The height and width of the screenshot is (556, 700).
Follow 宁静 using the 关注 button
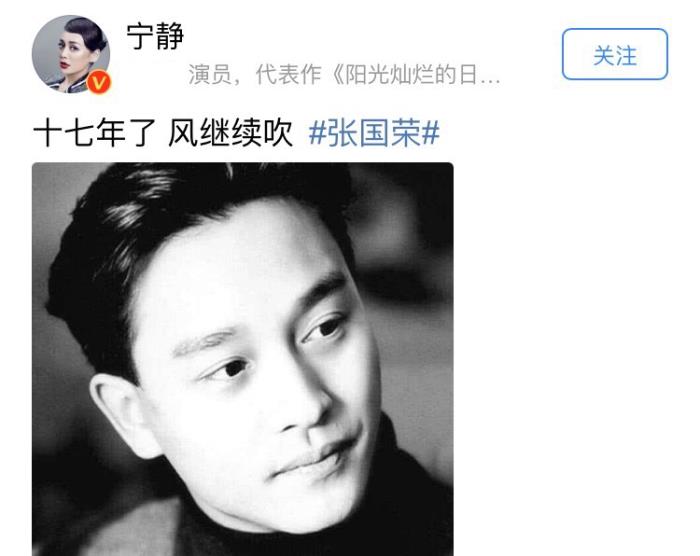(615, 54)
